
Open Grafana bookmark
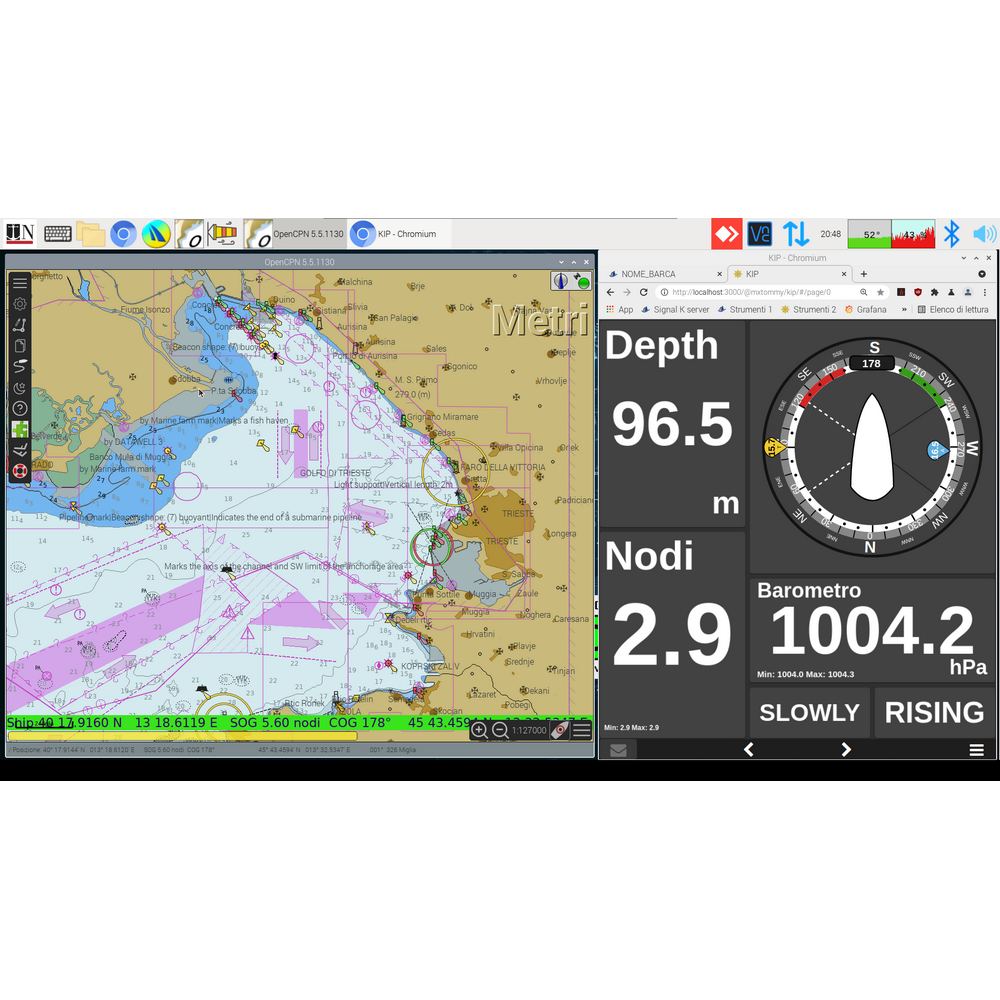click(x=865, y=309)
